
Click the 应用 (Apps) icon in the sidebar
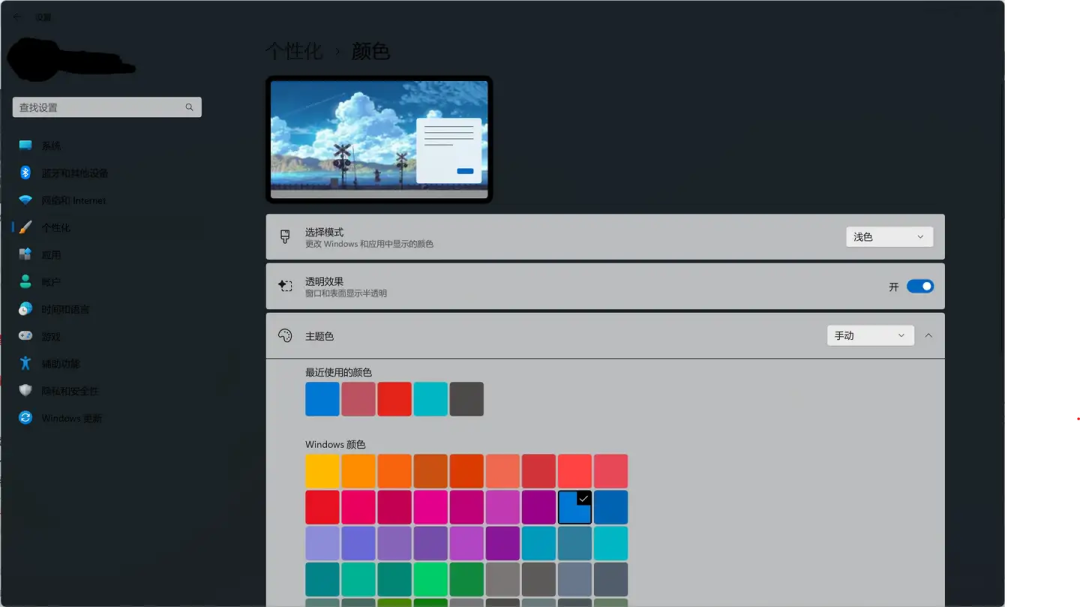point(25,255)
